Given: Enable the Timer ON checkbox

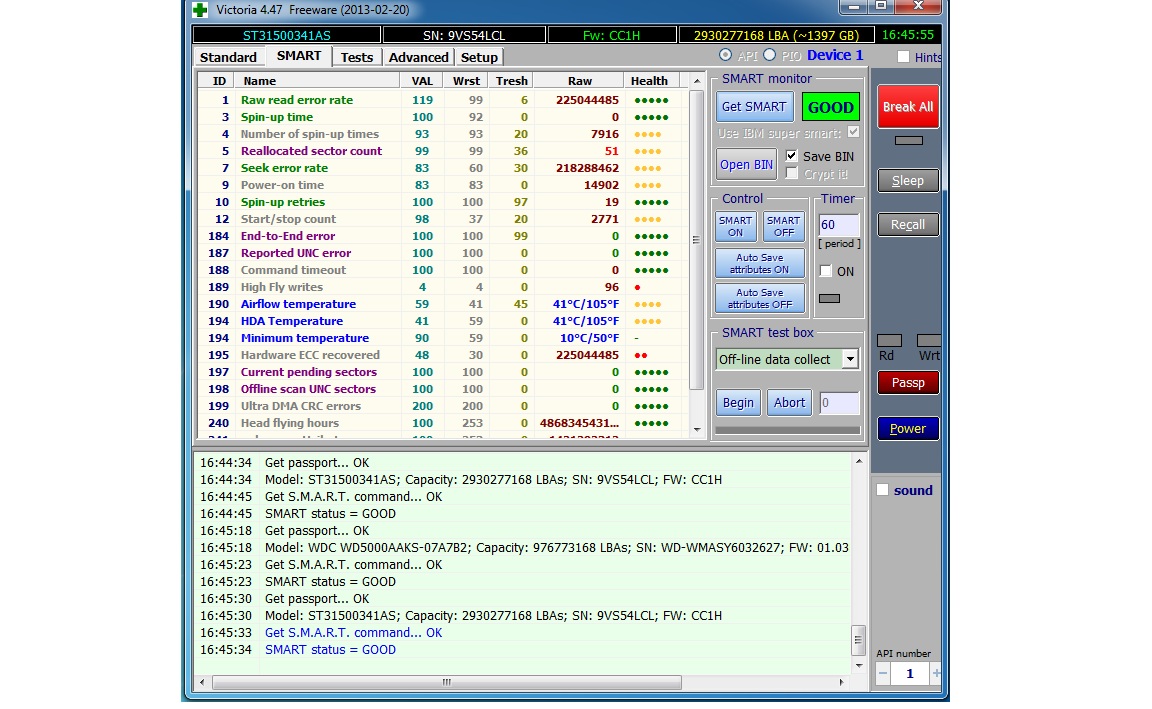Looking at the screenshot, I should pos(826,271).
